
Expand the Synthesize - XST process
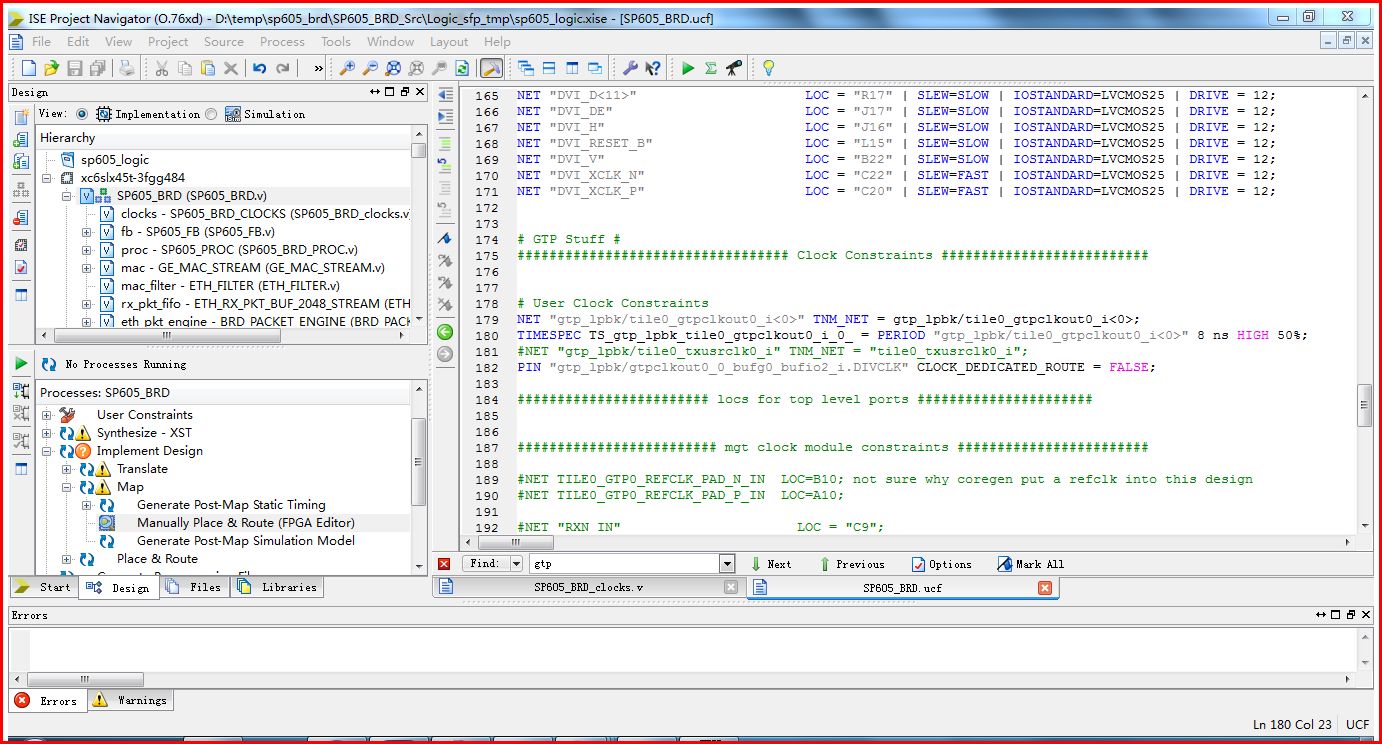(x=47, y=433)
